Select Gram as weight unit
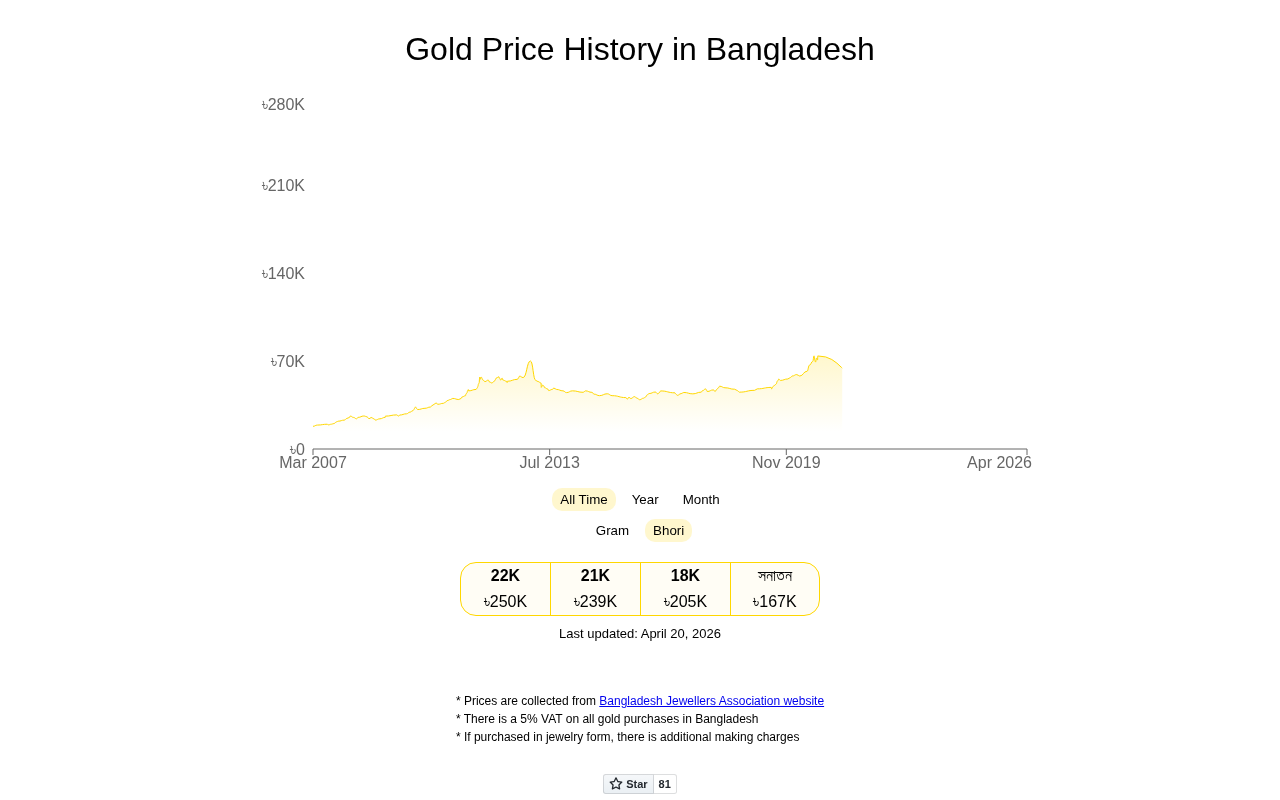 click(612, 531)
